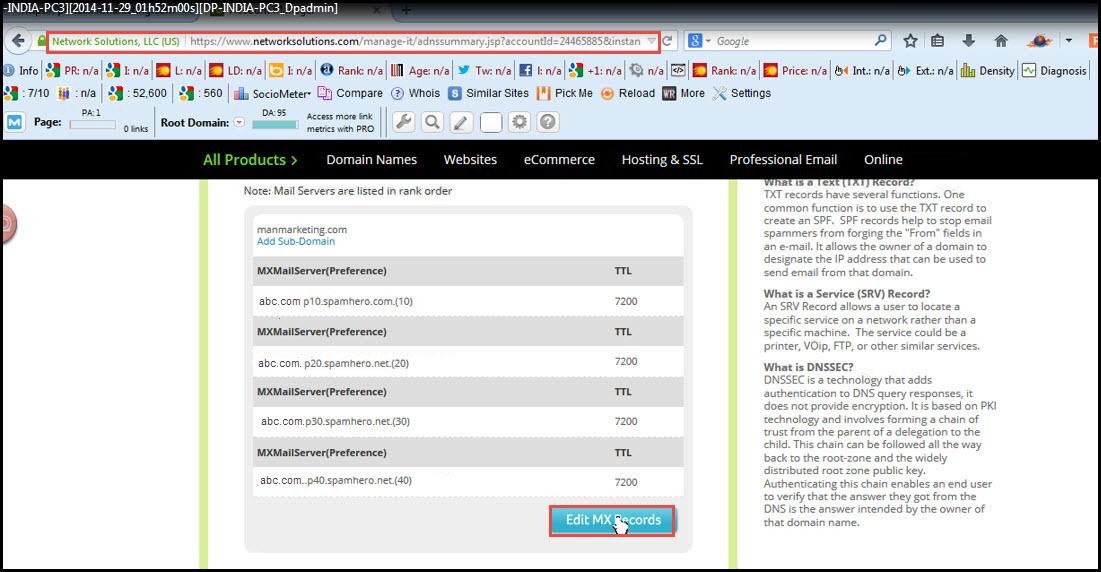Open the Websites menu

470,160
